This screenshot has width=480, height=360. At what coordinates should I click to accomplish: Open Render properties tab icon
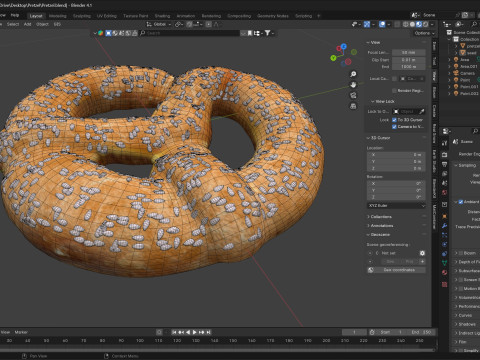[444, 155]
